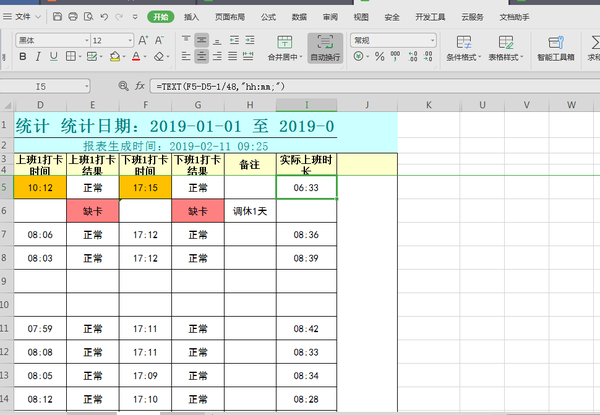Open the 文件 menu
The image size is (600, 415).
[23, 17]
